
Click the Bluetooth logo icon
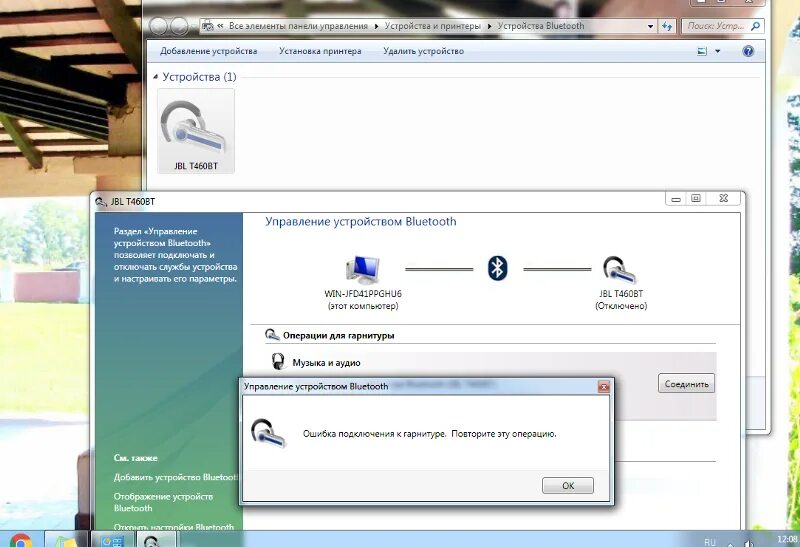[497, 268]
